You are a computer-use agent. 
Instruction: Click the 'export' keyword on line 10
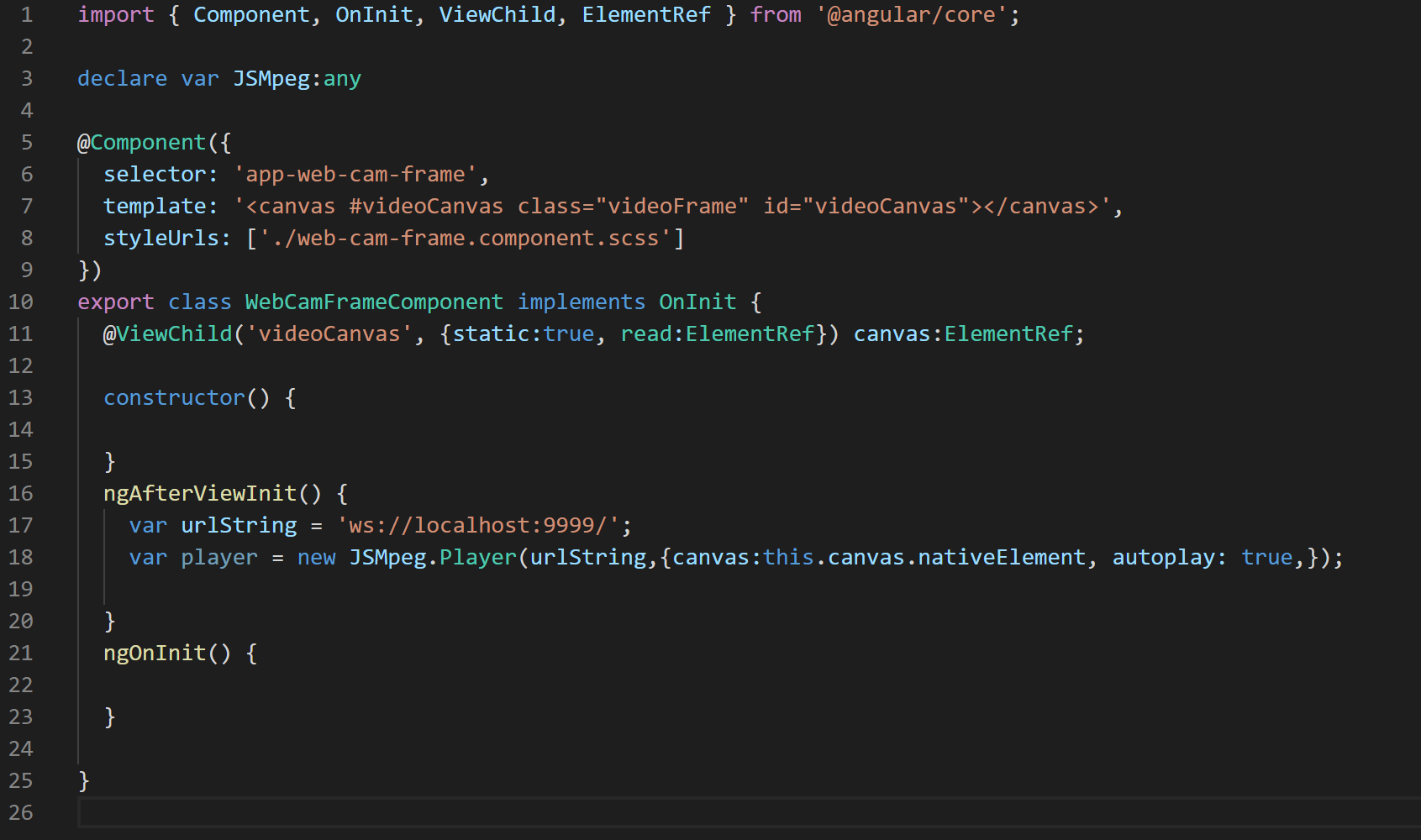tap(116, 302)
